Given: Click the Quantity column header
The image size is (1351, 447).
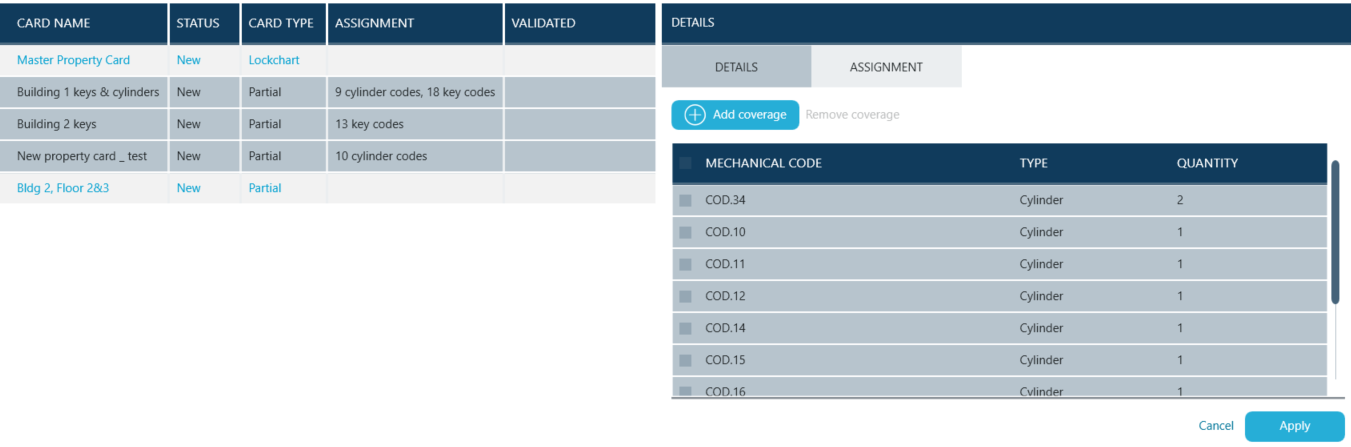Looking at the screenshot, I should tap(1207, 163).
